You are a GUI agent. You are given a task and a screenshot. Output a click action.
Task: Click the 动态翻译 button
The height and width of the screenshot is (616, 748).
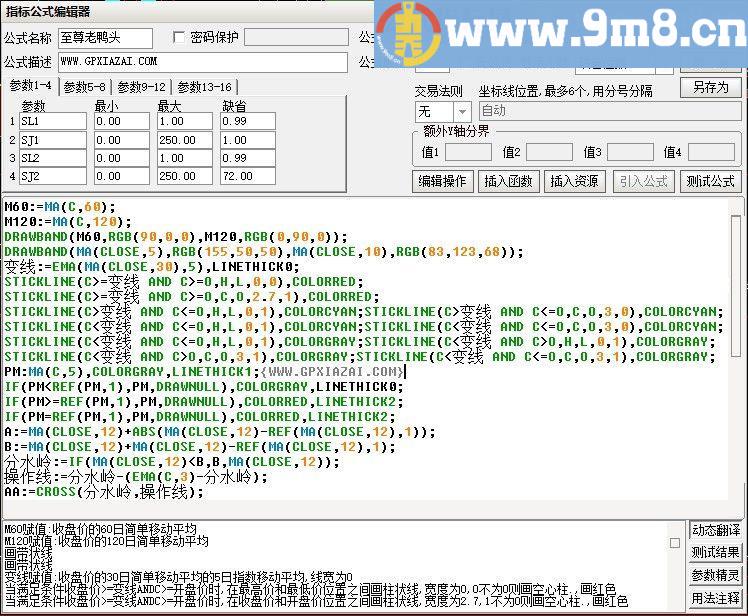(716, 530)
